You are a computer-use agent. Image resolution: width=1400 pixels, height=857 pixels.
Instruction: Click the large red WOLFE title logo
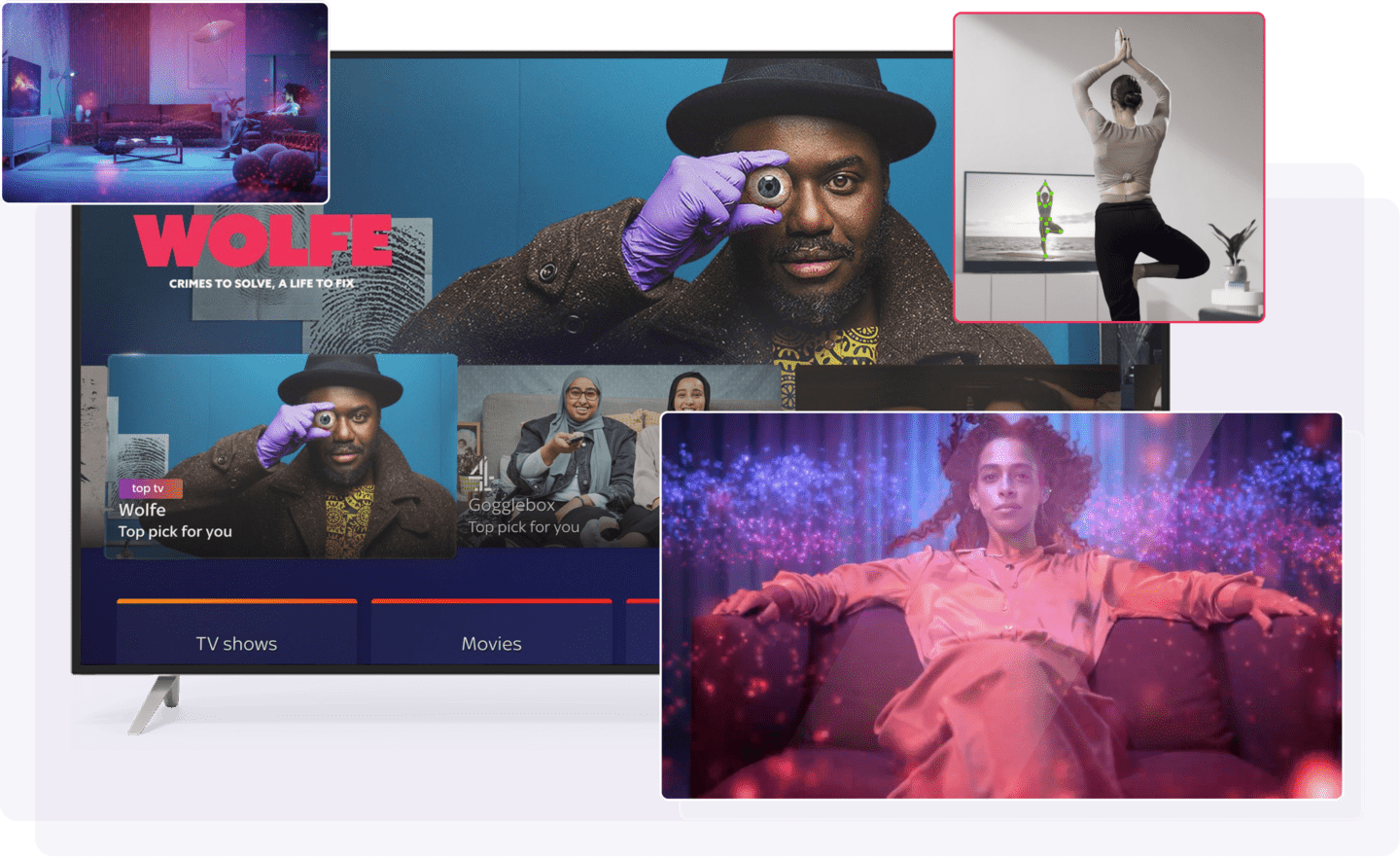[262, 241]
